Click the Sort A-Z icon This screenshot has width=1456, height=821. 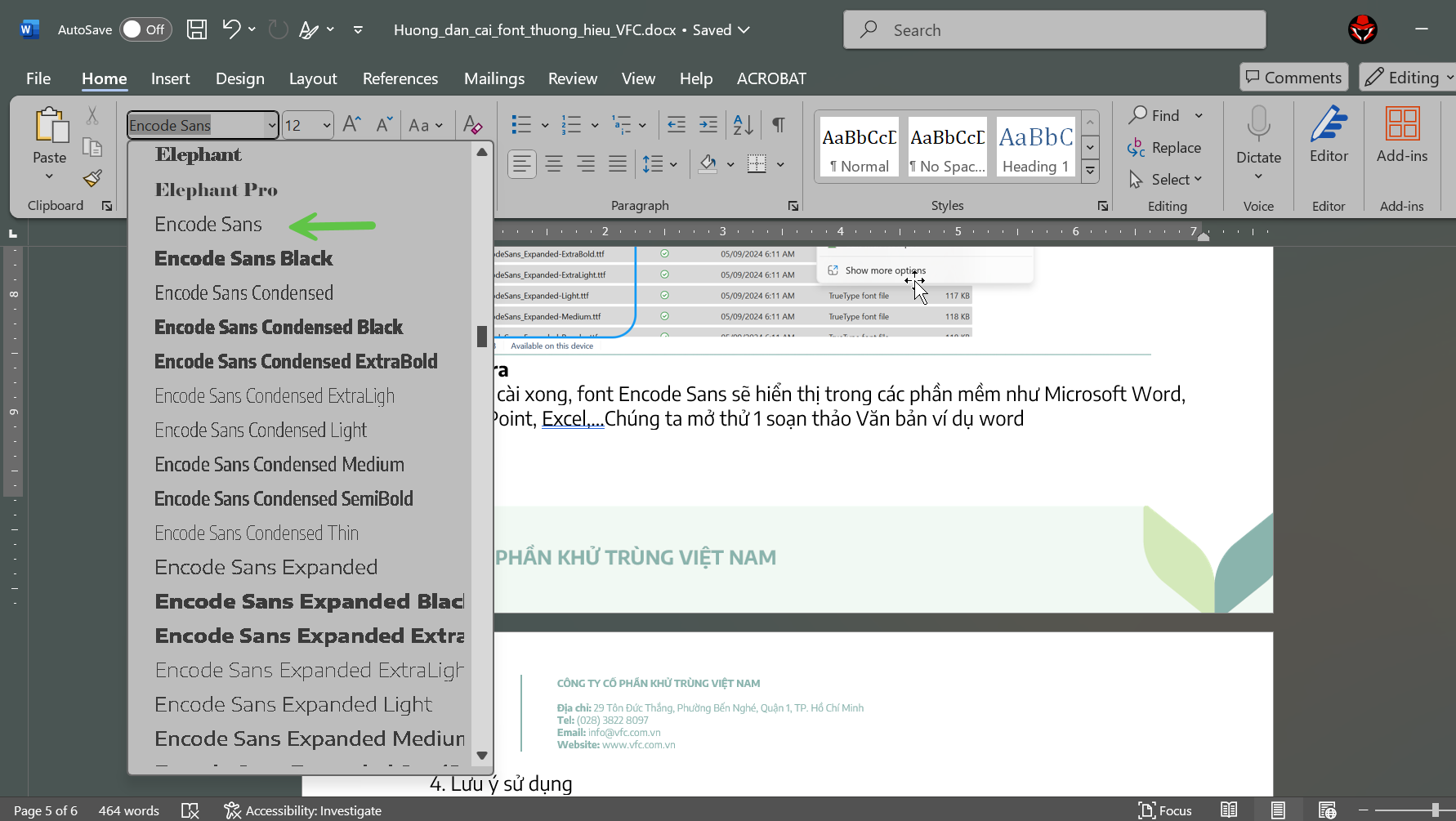tap(744, 124)
